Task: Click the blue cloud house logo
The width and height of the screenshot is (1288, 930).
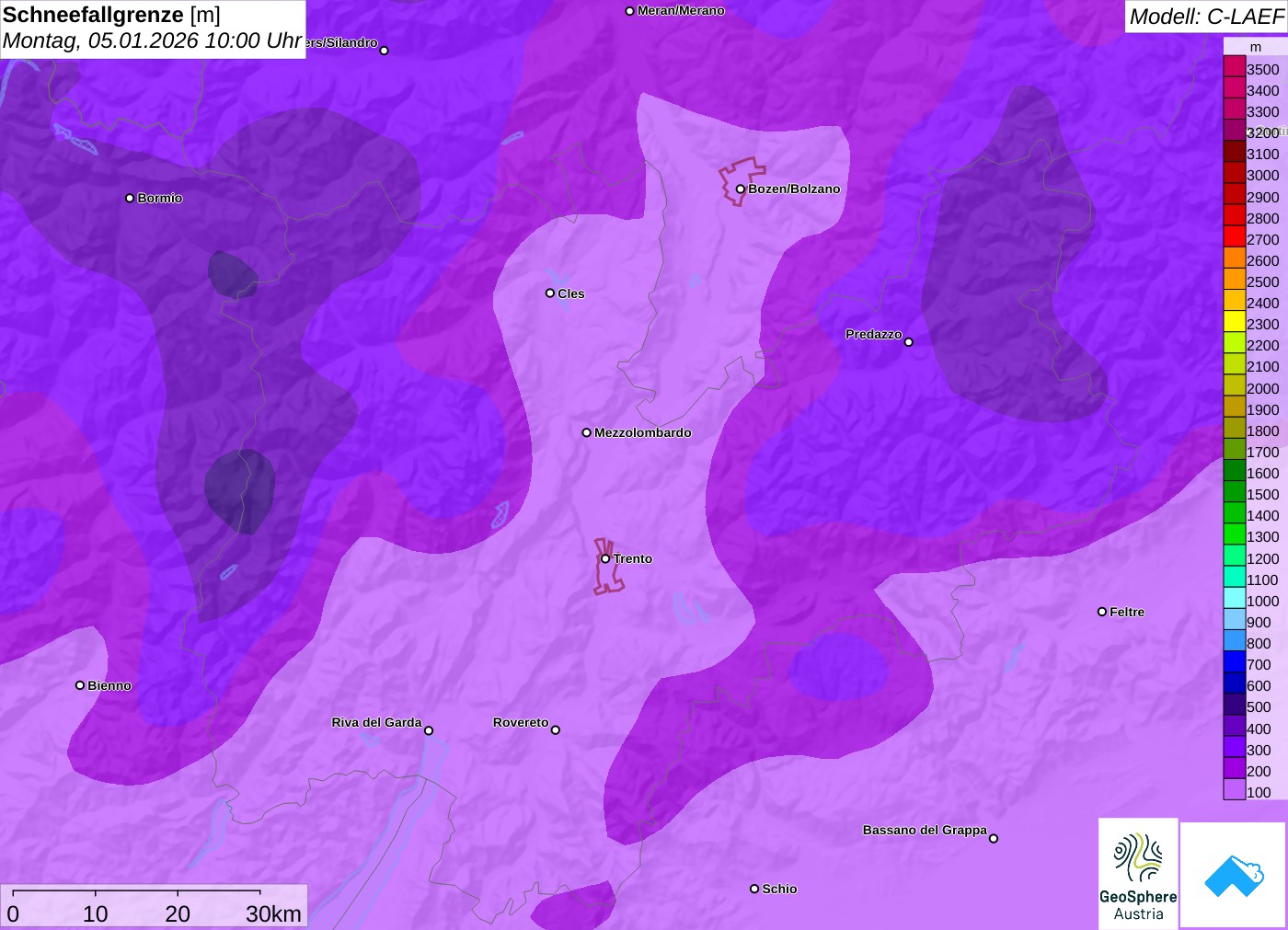Action: click(1234, 875)
